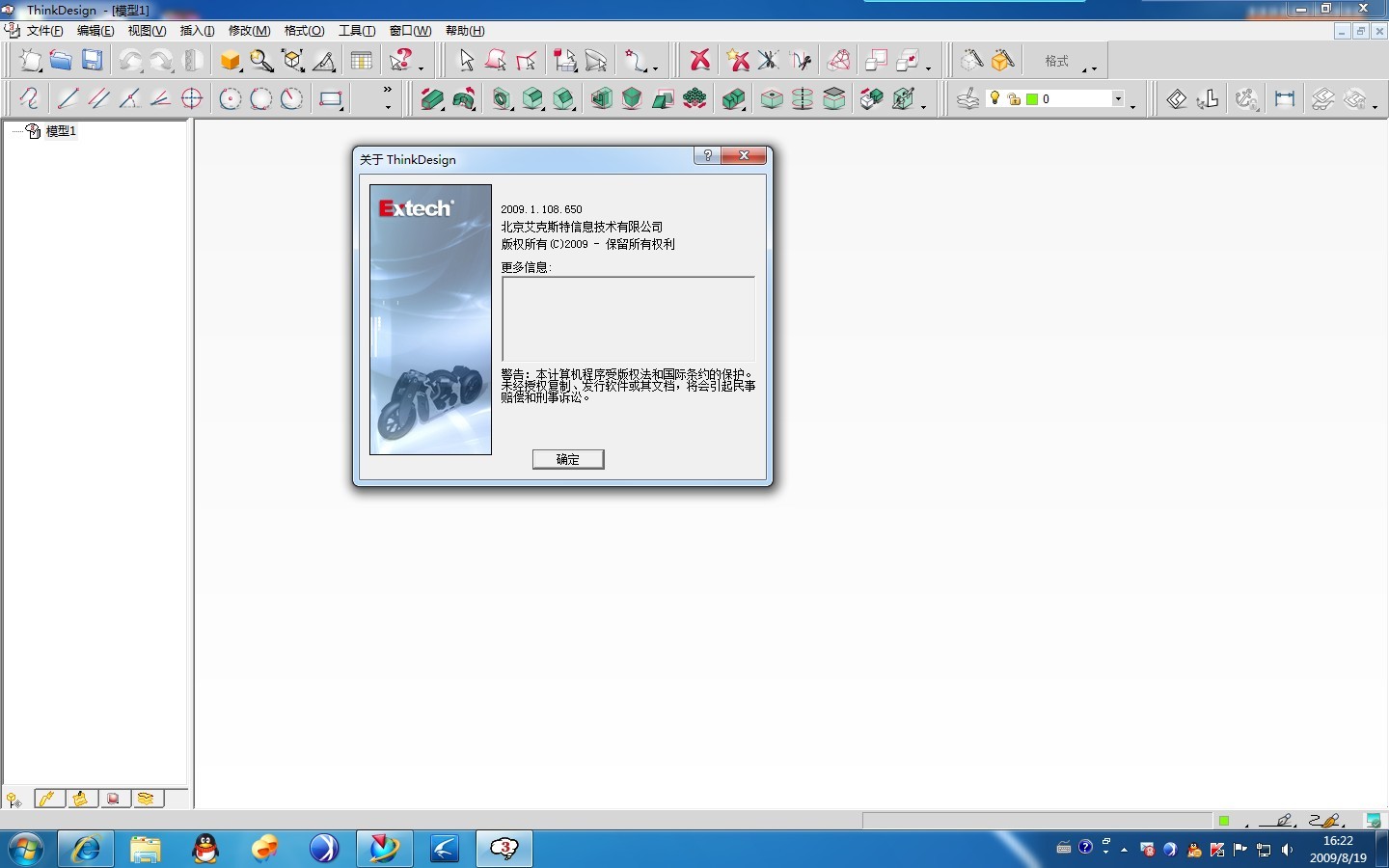
Task: Click the revolve solid tool
Action: (x=464, y=98)
